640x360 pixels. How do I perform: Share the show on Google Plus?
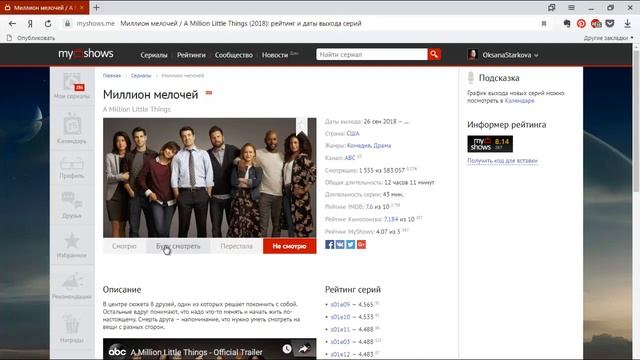coord(361,244)
